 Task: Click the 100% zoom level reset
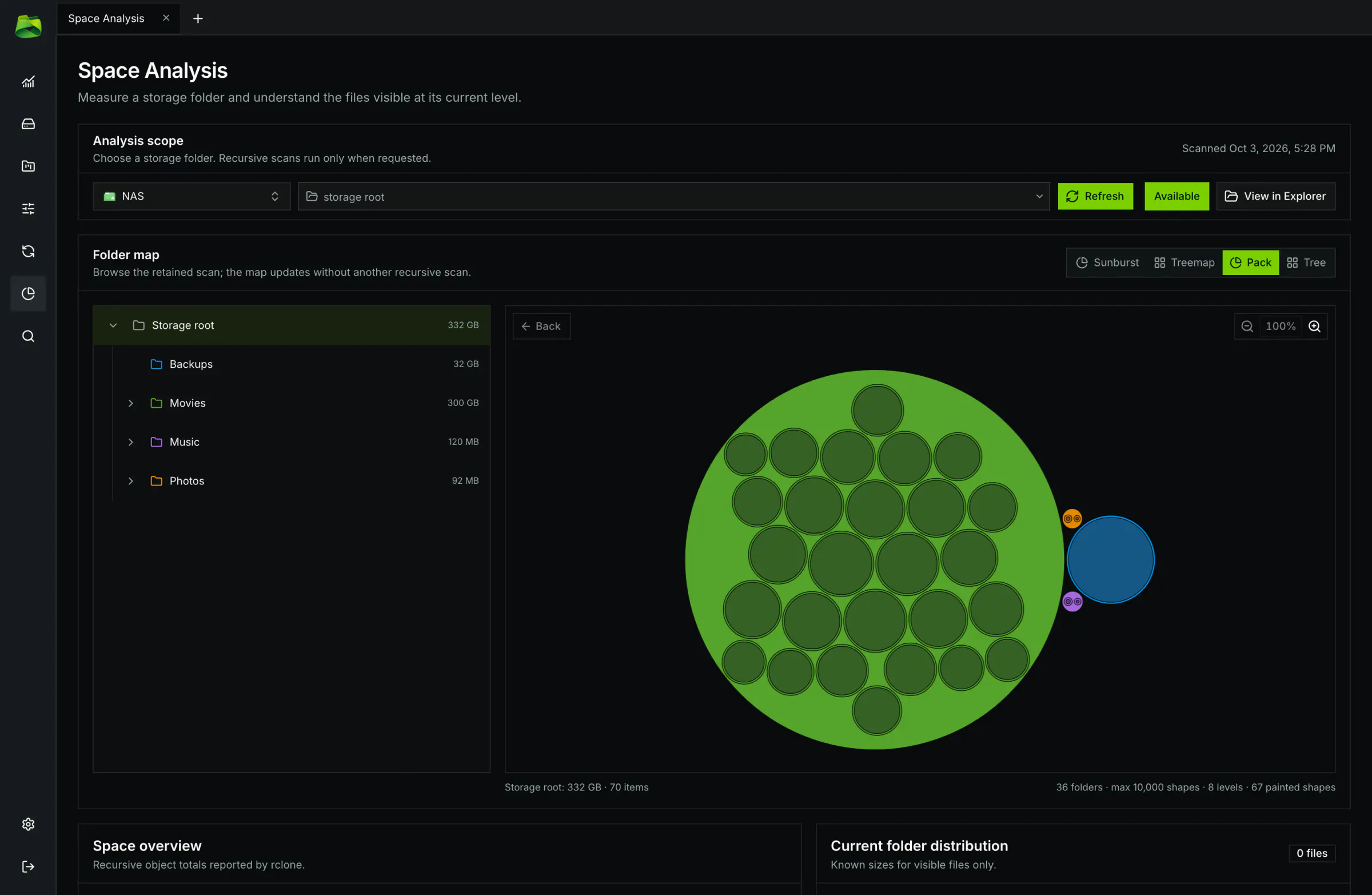click(x=1281, y=327)
